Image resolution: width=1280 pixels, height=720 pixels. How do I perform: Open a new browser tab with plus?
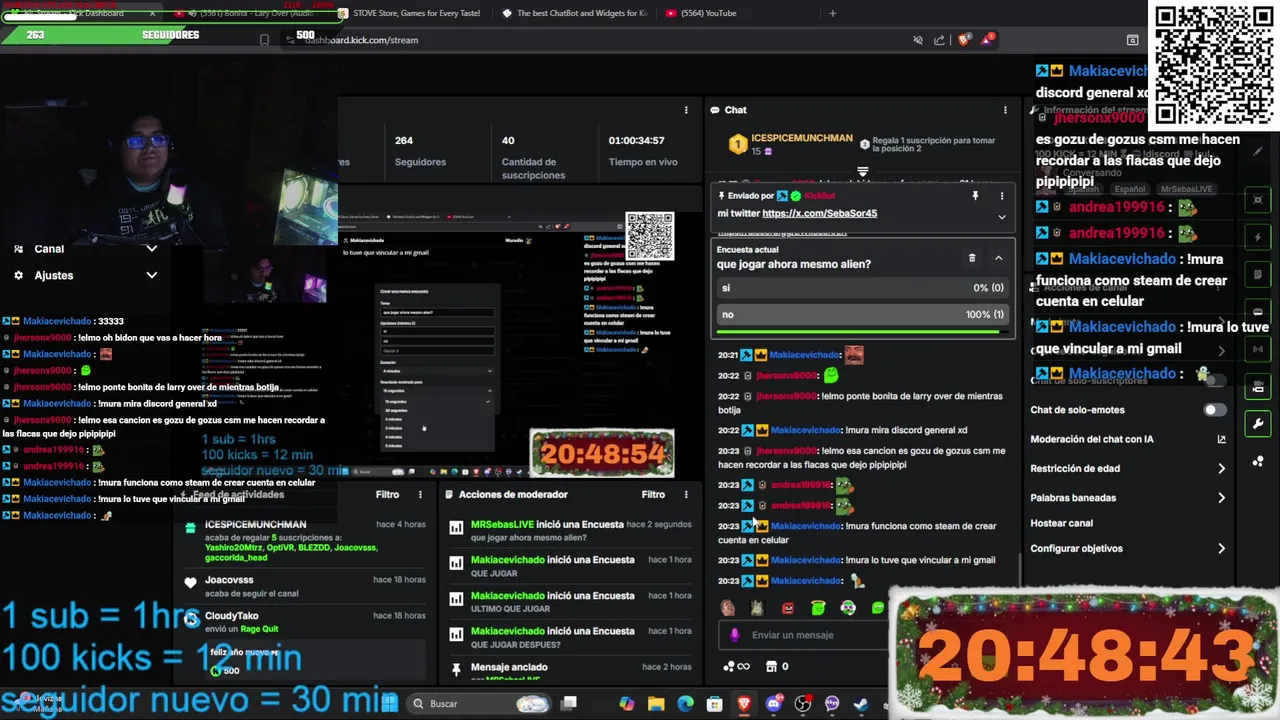[832, 13]
